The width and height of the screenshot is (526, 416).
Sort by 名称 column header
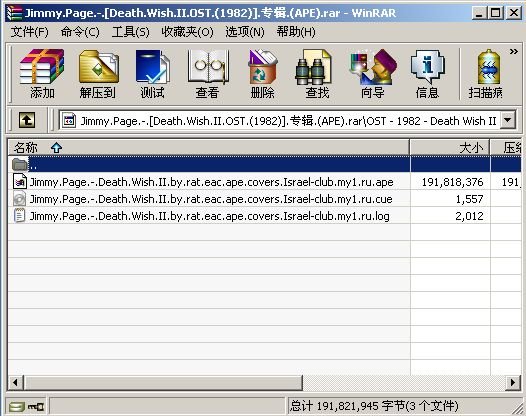click(x=208, y=148)
